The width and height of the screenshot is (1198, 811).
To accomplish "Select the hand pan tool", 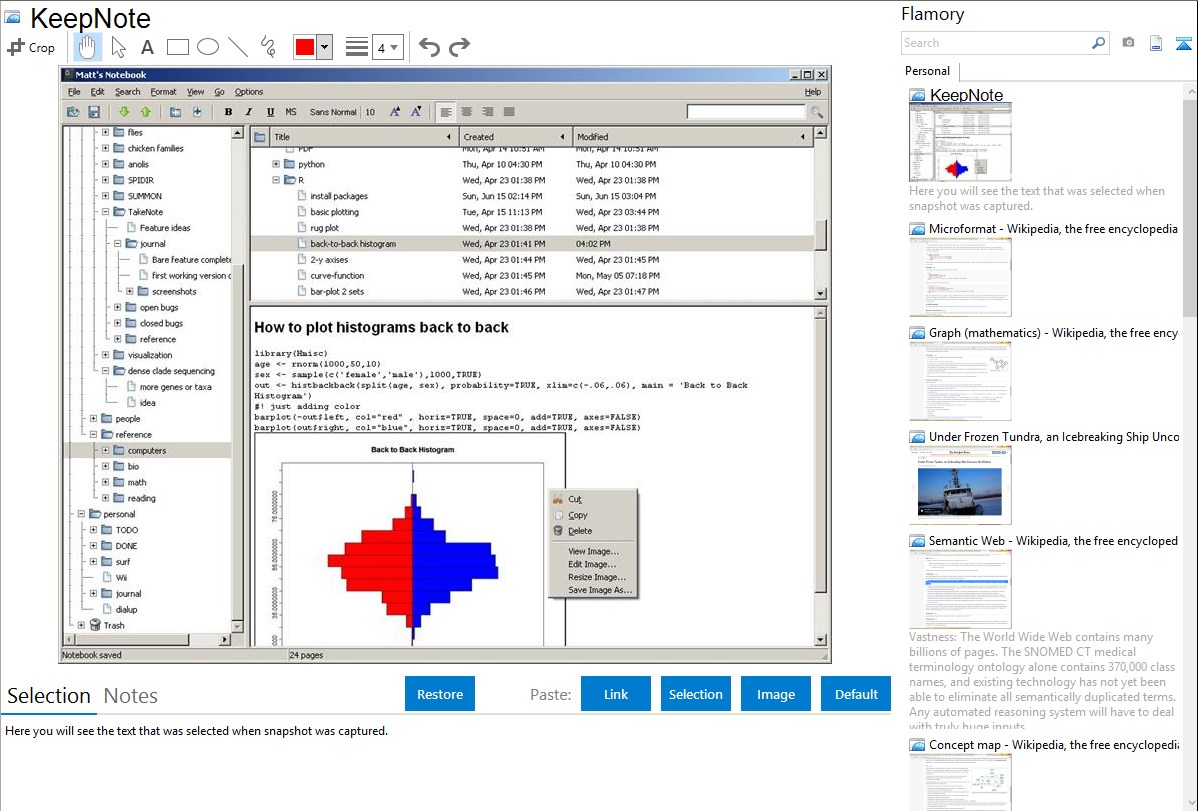I will 87,47.
